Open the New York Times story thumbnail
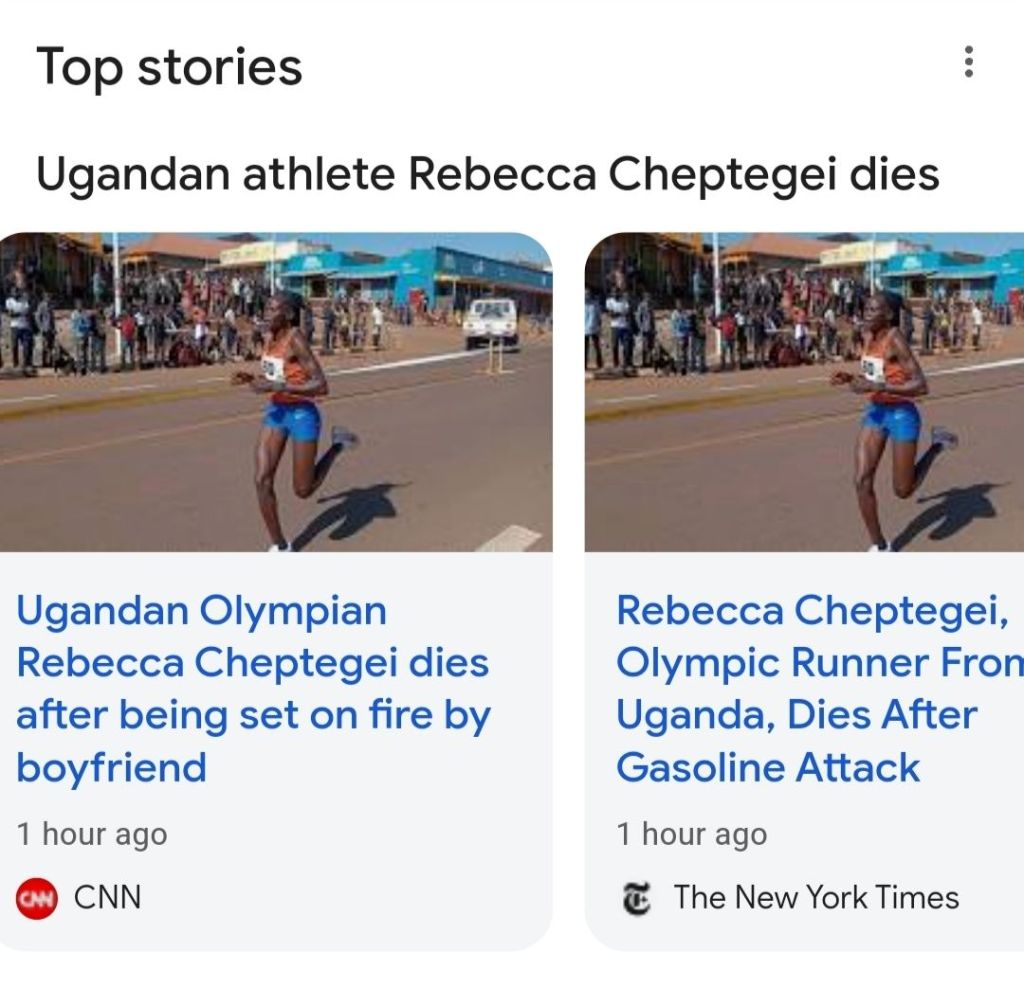The image size is (1024, 988). 804,391
